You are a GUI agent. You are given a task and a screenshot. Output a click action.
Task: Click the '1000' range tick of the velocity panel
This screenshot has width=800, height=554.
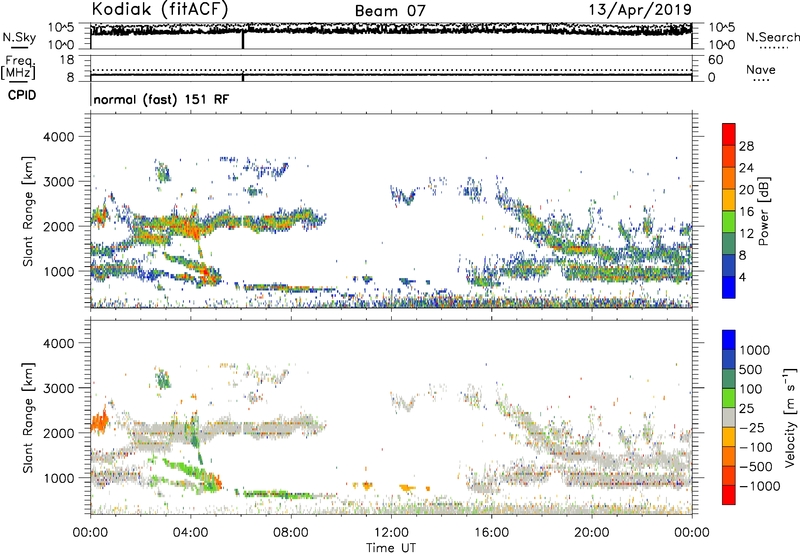[59, 478]
